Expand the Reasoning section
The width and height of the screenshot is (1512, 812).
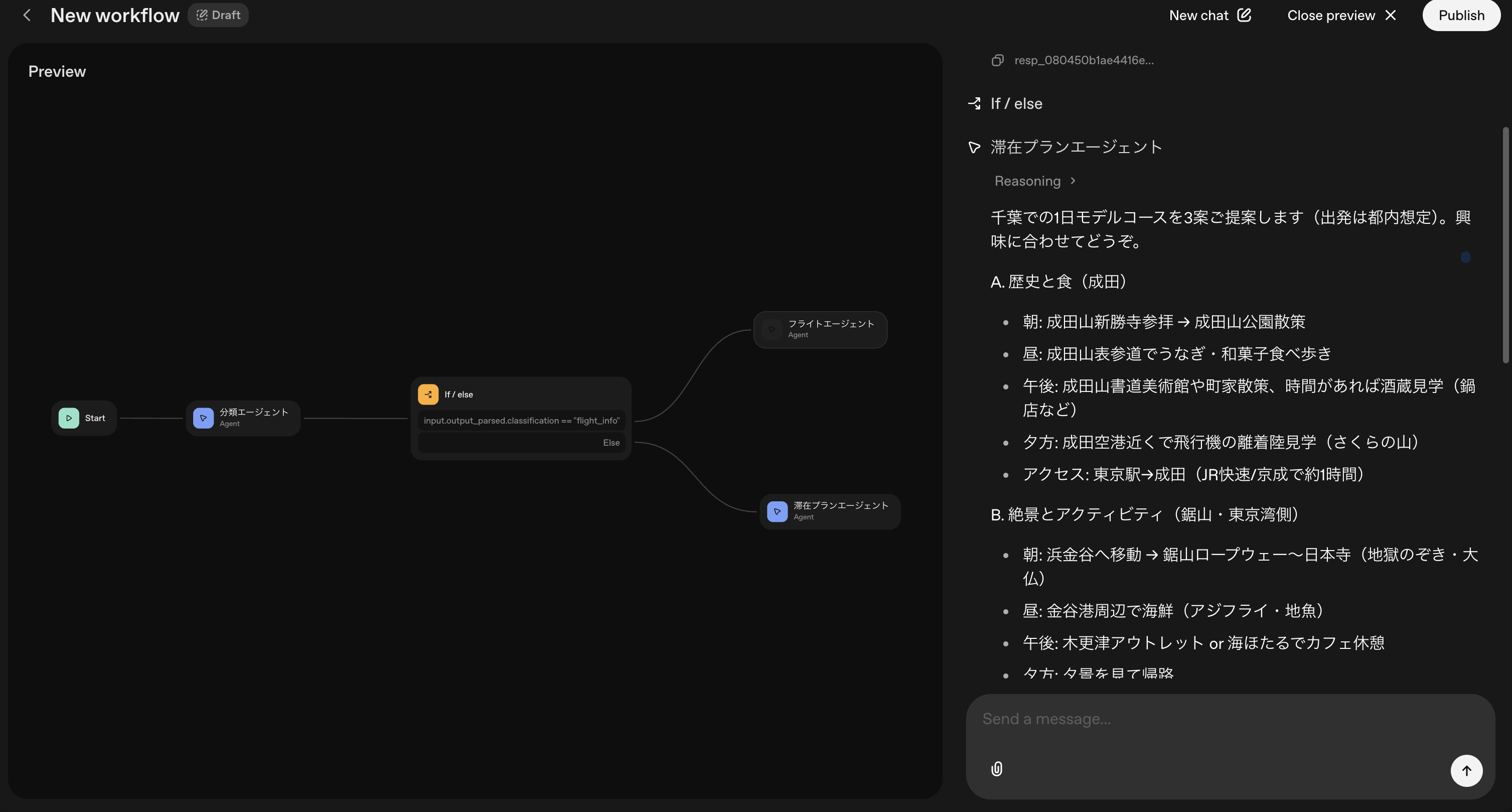pos(1035,181)
